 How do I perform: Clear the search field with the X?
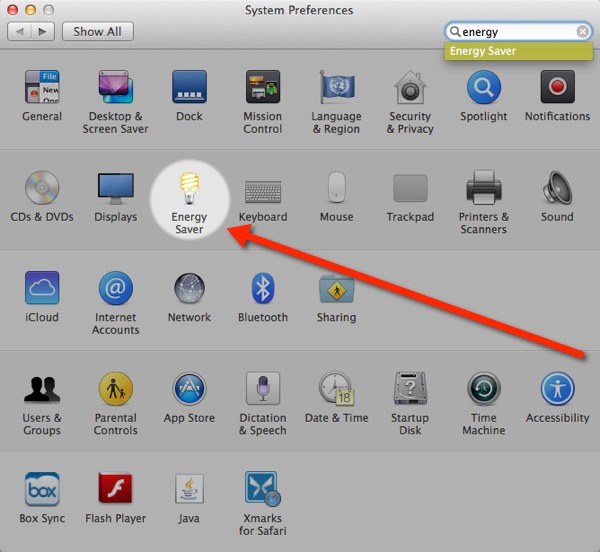pyautogui.click(x=582, y=31)
